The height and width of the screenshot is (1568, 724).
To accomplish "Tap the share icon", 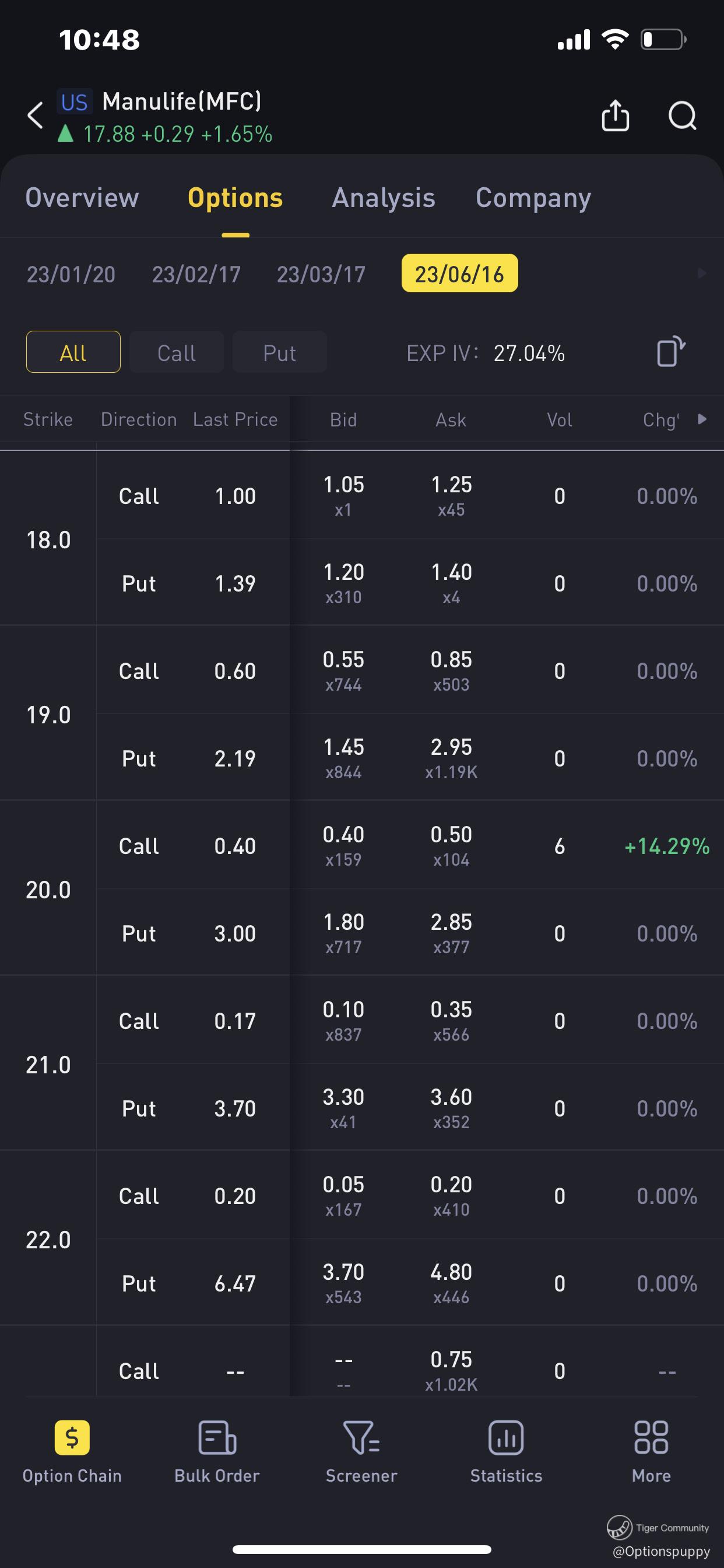I will point(615,116).
